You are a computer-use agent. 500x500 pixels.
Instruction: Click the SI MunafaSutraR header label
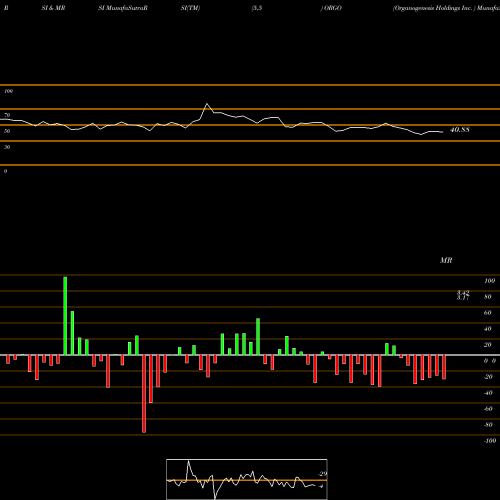coord(123,8)
